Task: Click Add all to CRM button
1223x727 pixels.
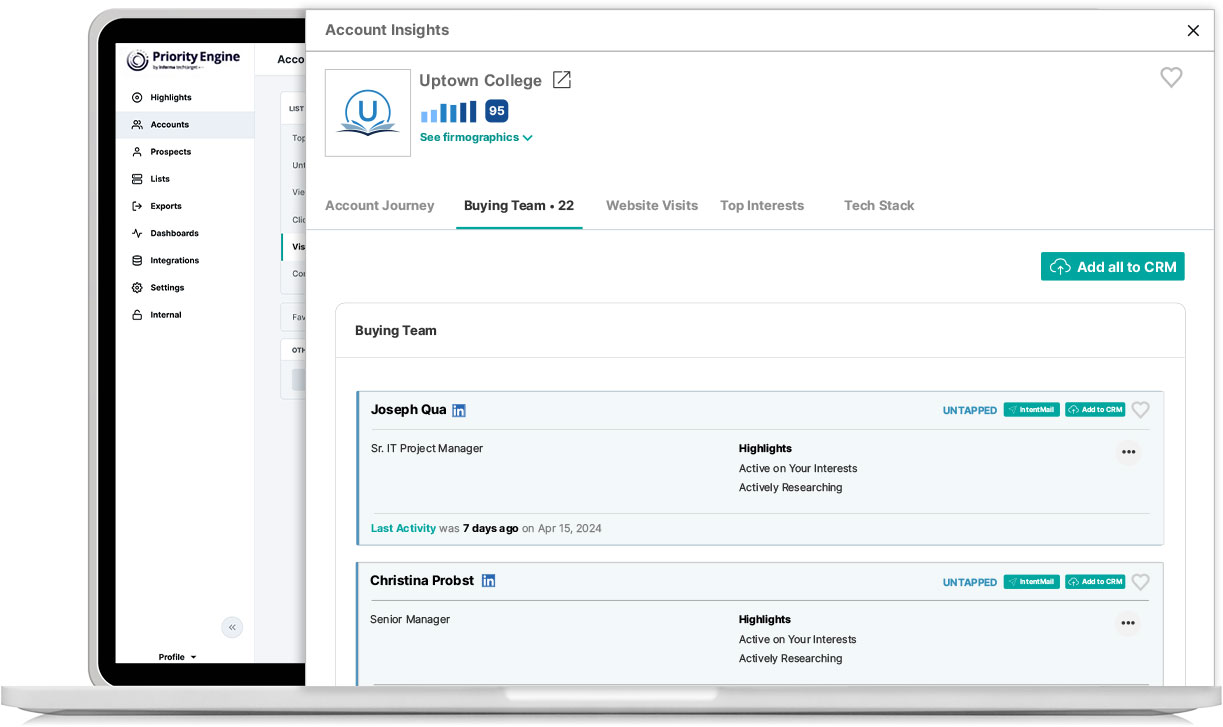Action: (x=1113, y=266)
